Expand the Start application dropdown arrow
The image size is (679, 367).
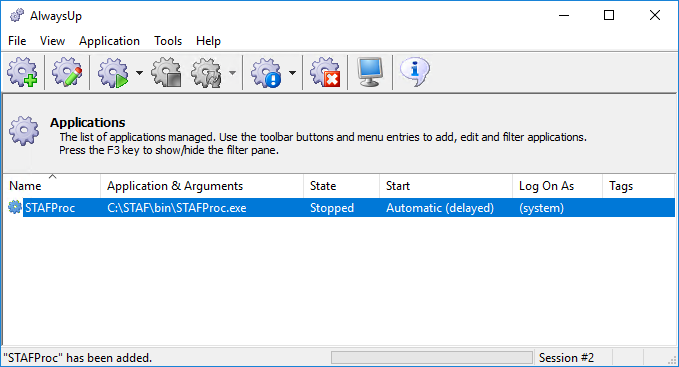(139, 73)
